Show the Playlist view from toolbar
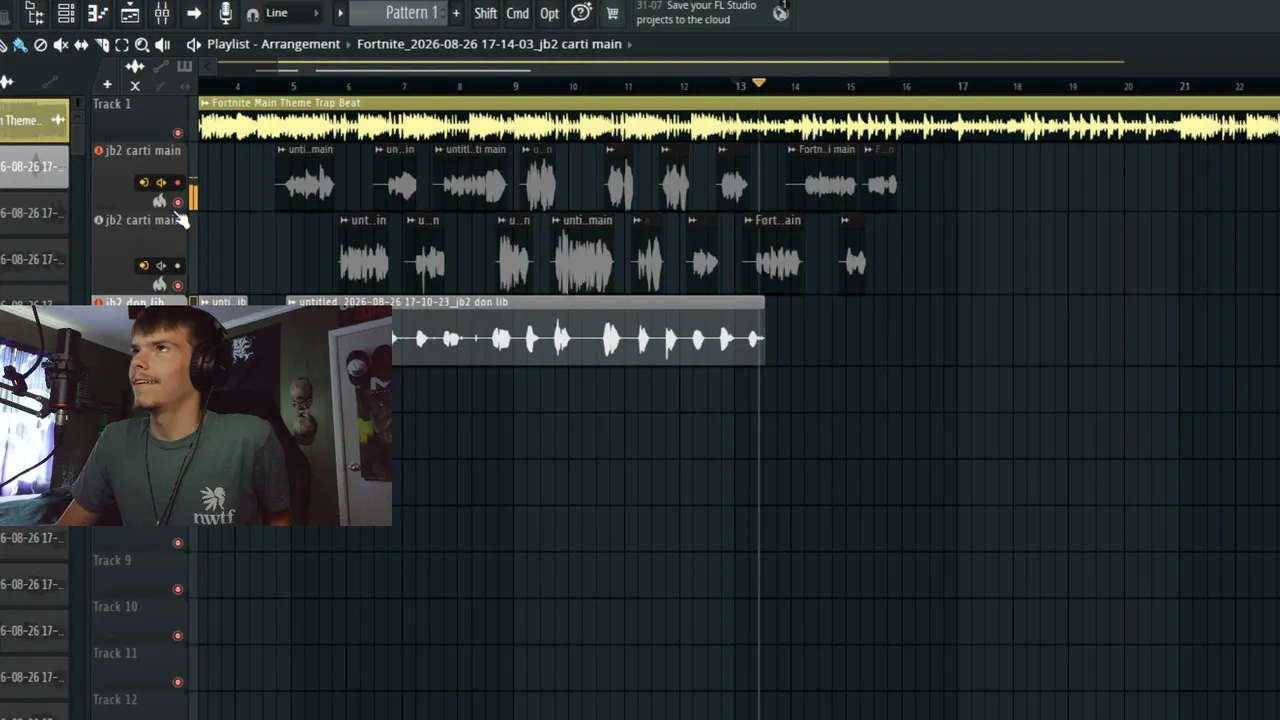The image size is (1280, 720). pyautogui.click(x=130, y=13)
